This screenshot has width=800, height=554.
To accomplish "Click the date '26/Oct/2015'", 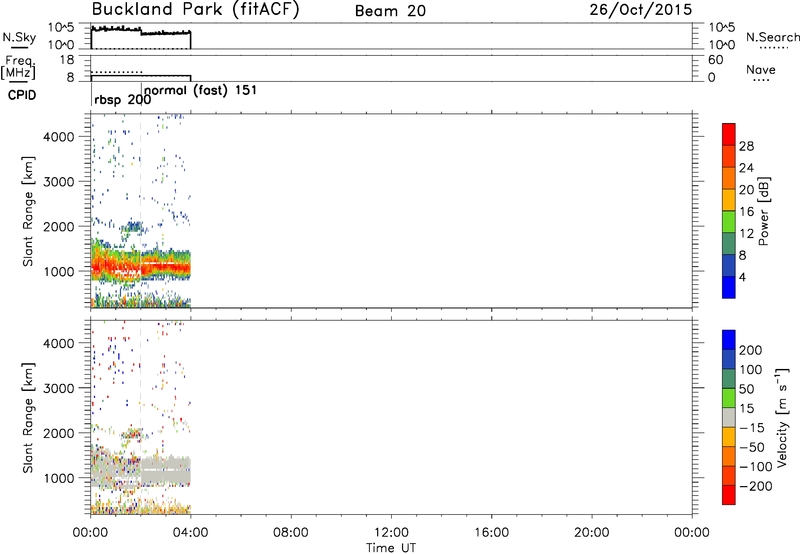I will pyautogui.click(x=641, y=10).
